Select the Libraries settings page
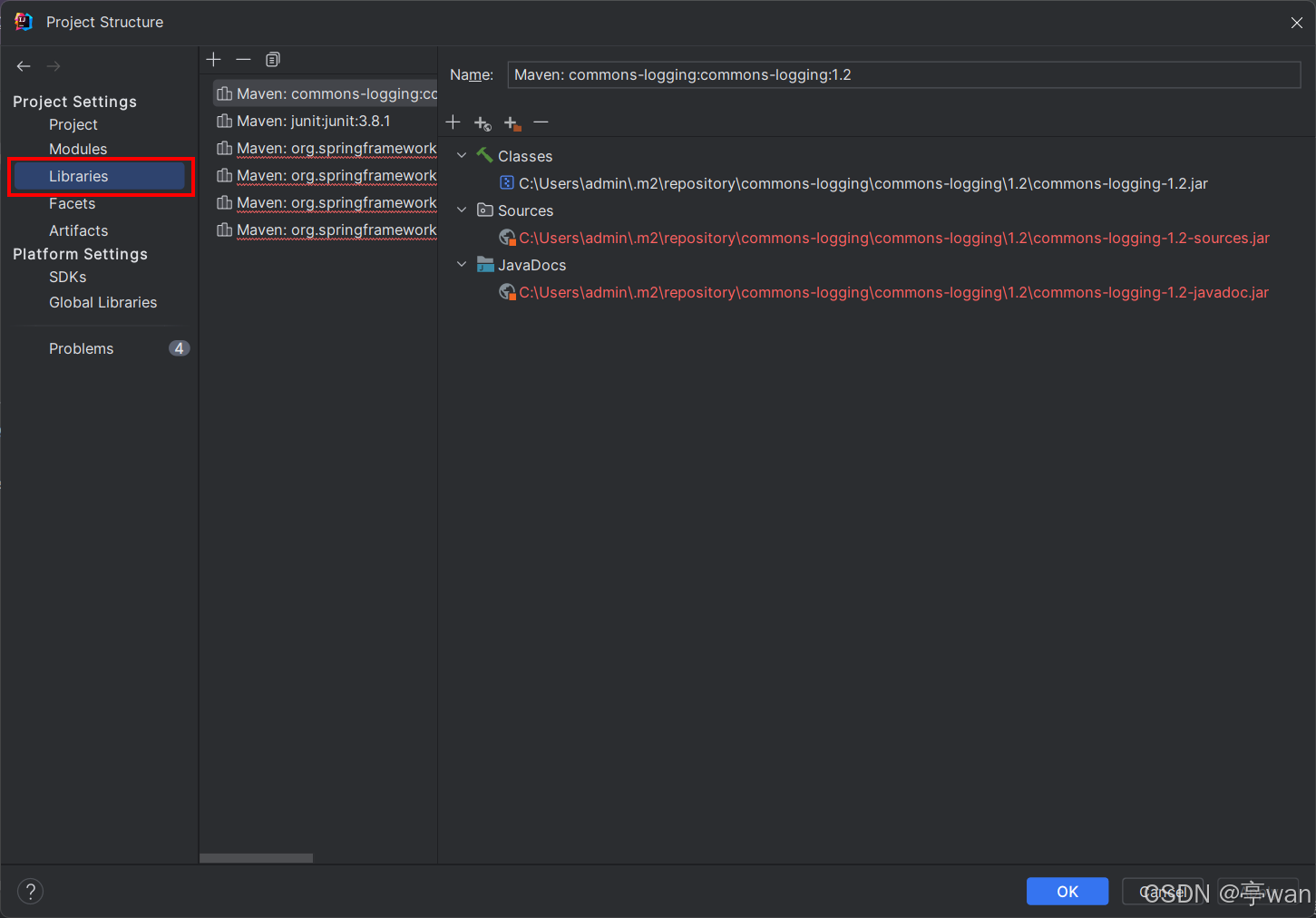This screenshot has height=918, width=1316. 100,176
